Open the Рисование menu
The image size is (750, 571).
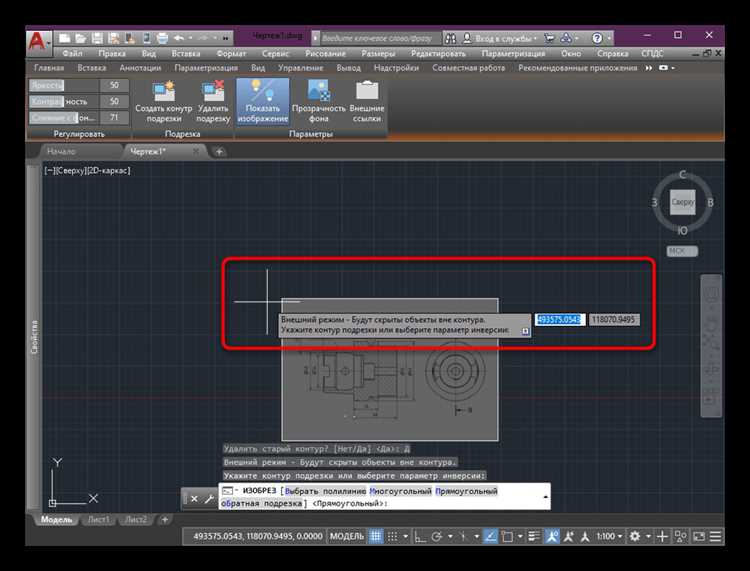point(325,54)
